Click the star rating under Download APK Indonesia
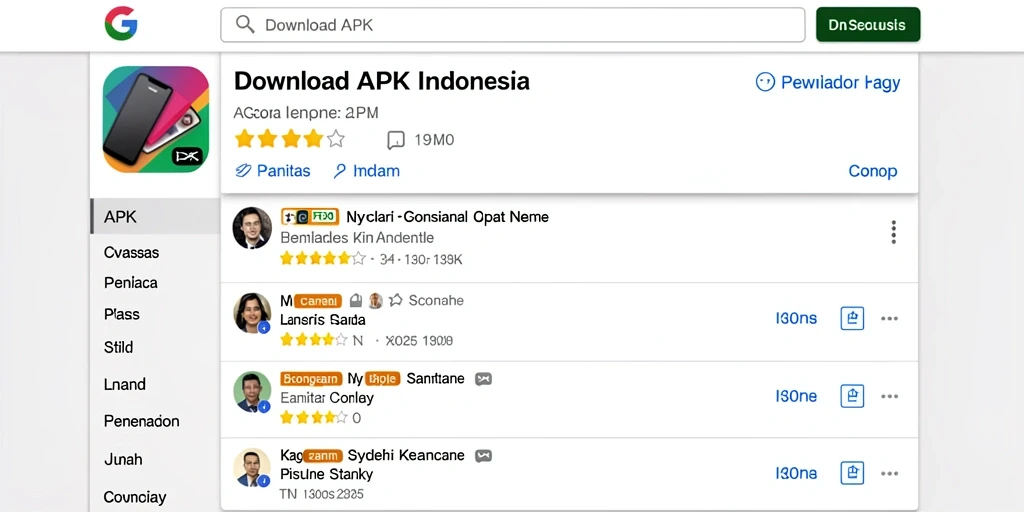The width and height of the screenshot is (1024, 512). pyautogui.click(x=289, y=139)
